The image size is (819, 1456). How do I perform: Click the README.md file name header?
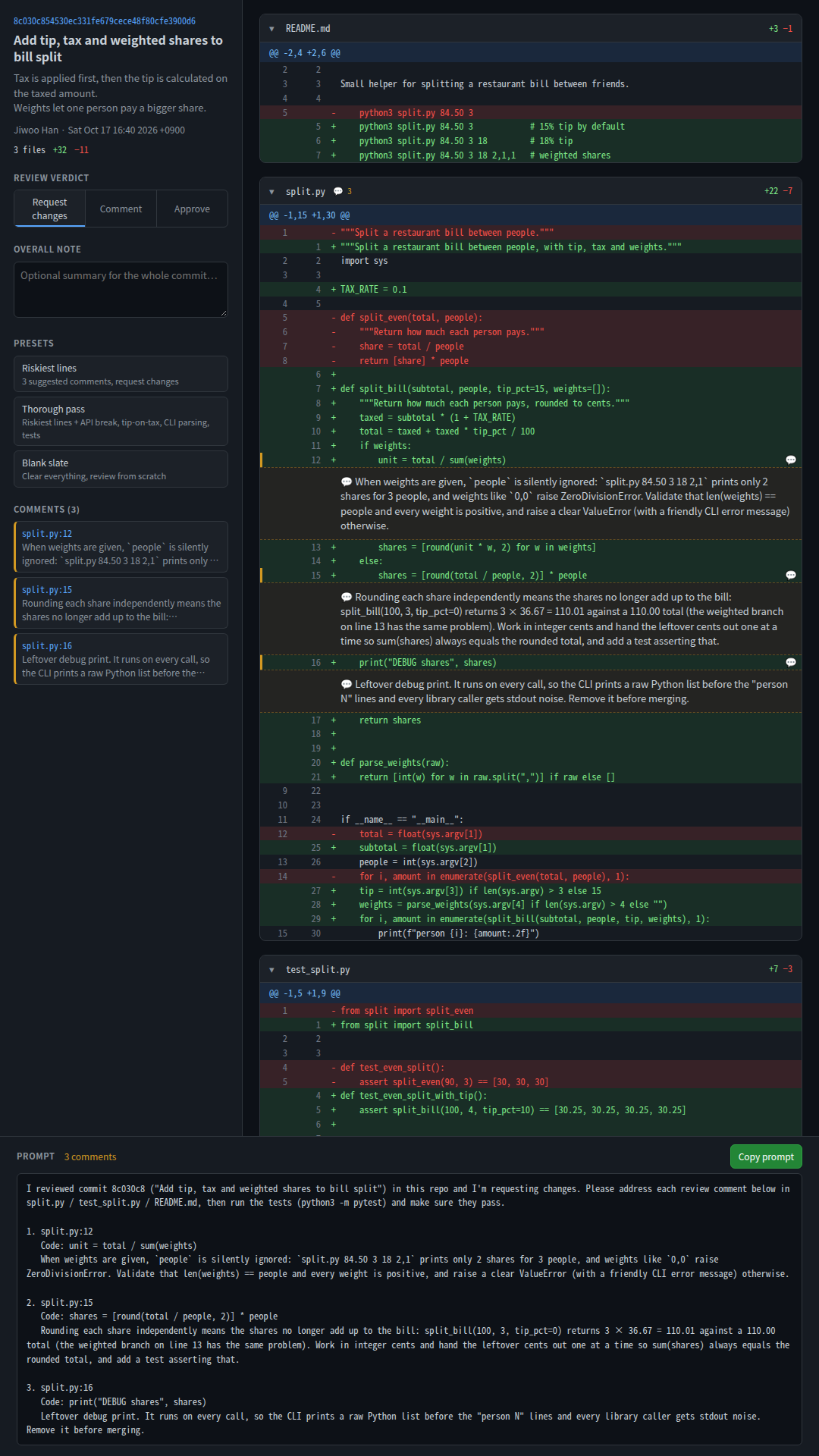tap(308, 29)
